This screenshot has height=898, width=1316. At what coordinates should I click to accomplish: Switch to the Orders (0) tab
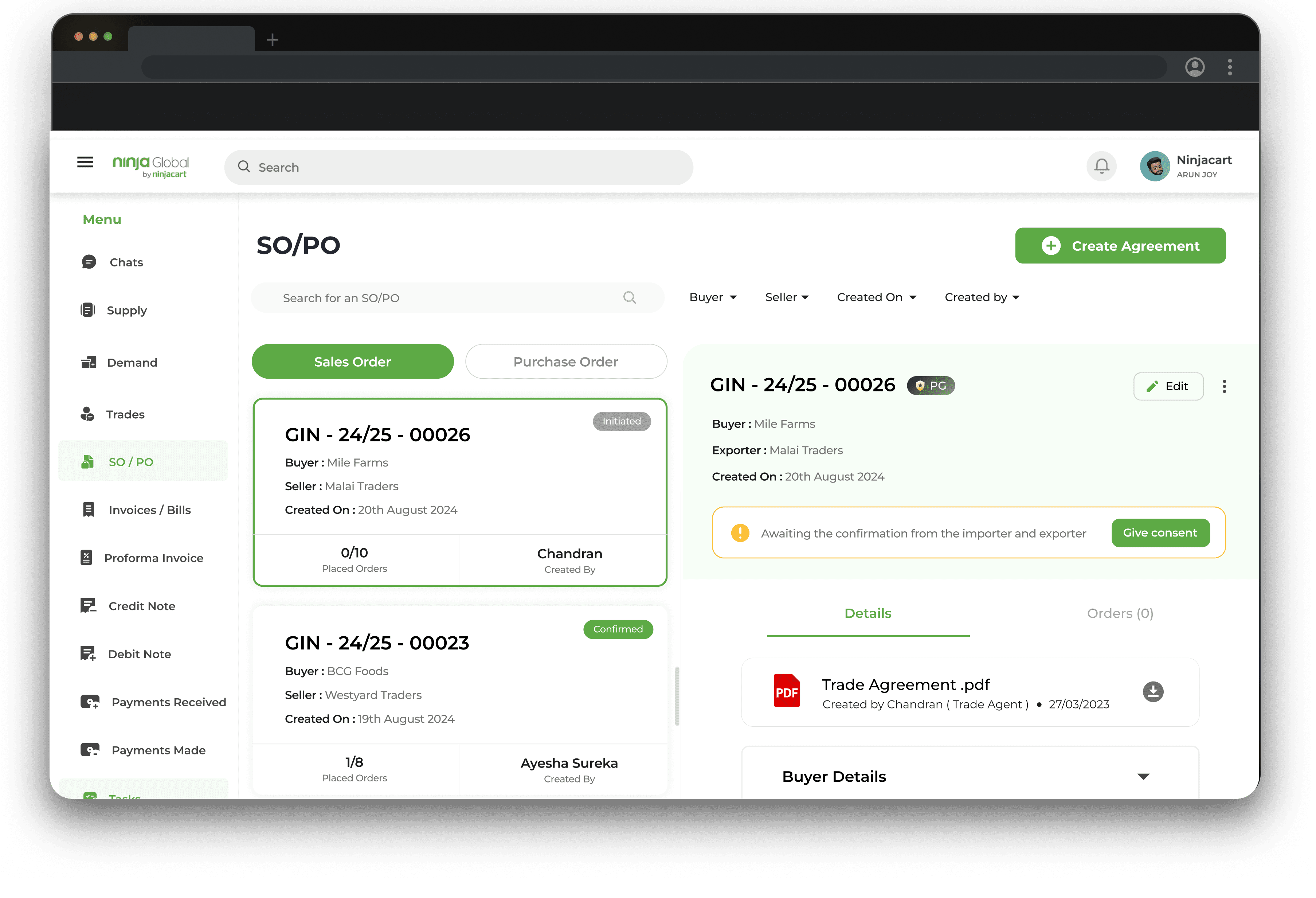(1120, 613)
